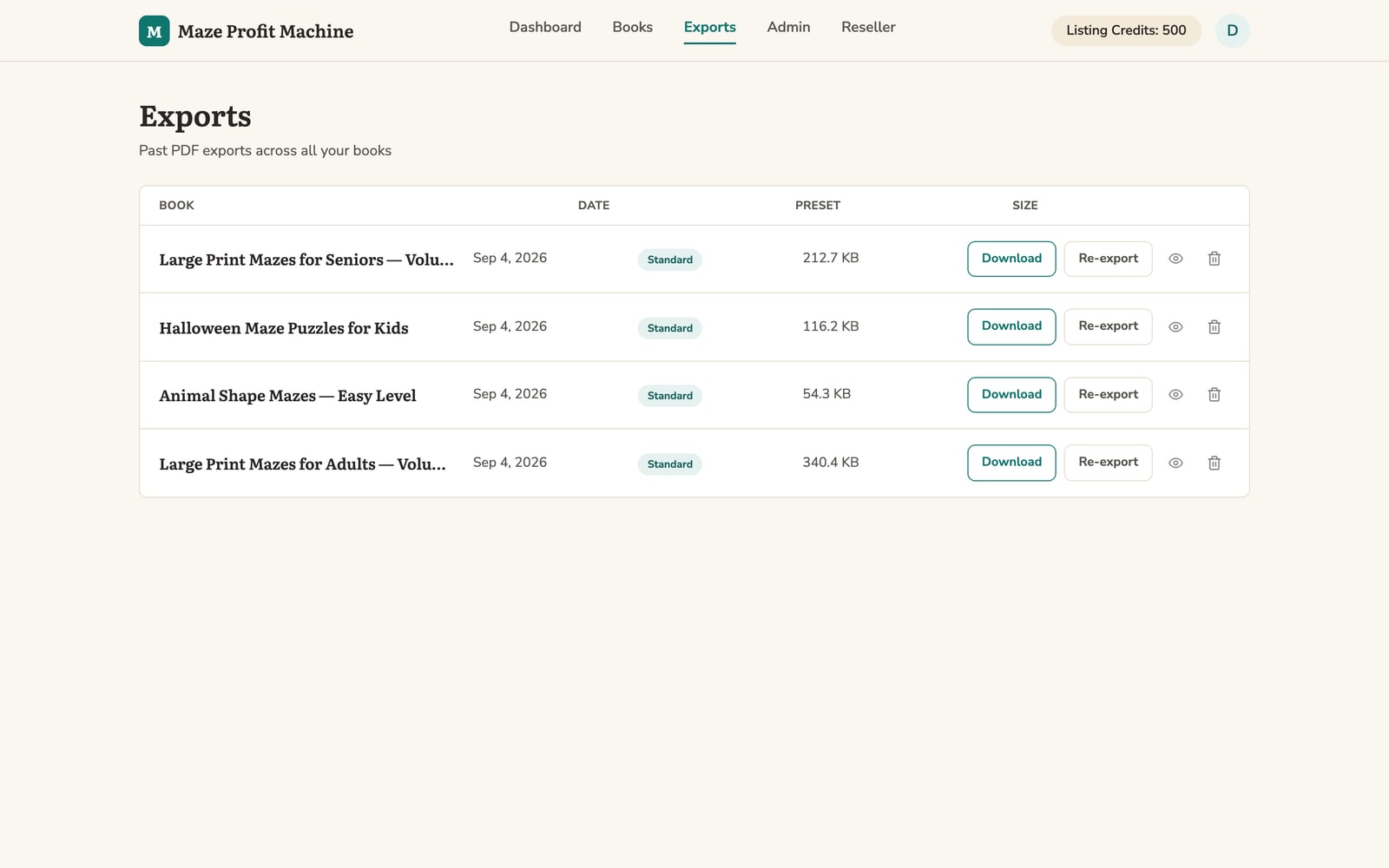Preview the Halloween Maze Puzzles export

coord(1175,327)
